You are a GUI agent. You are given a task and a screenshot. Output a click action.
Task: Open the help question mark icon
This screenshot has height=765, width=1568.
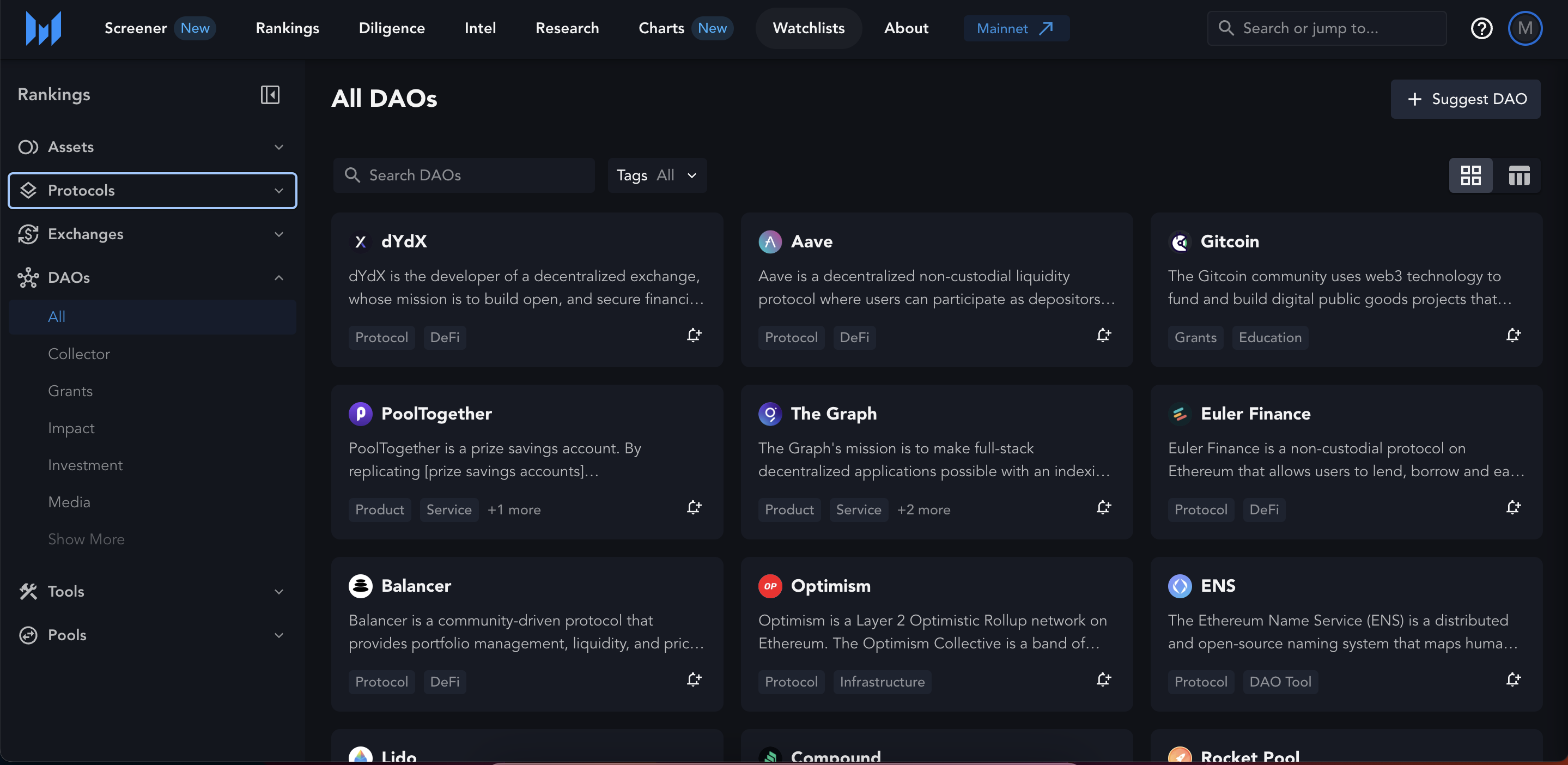click(x=1481, y=28)
